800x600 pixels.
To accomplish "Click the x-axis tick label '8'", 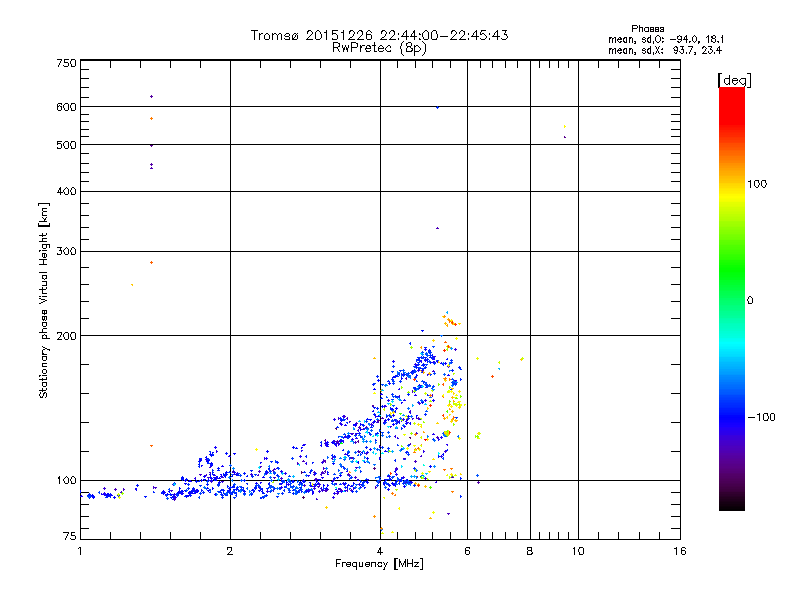I will point(530,551).
